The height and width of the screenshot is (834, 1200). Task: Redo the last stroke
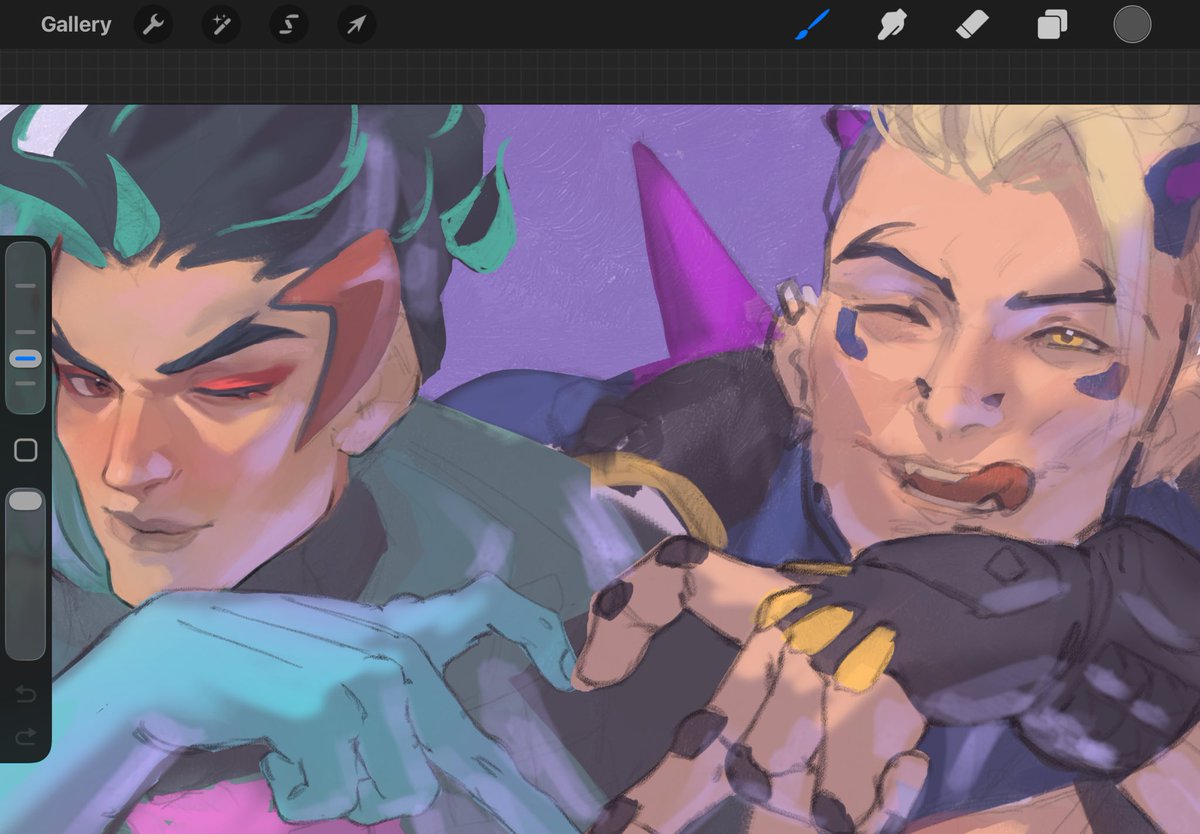25,737
